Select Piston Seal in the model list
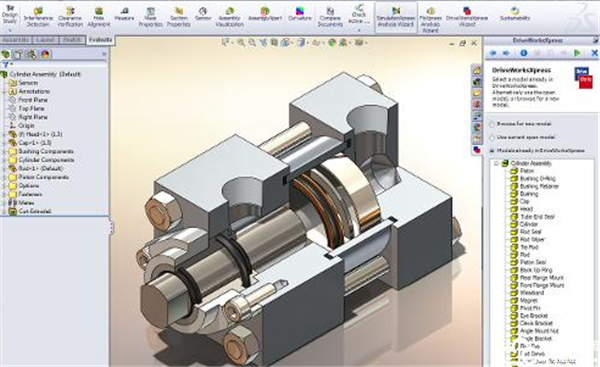Screen dimensions: 600x367 (x=533, y=262)
